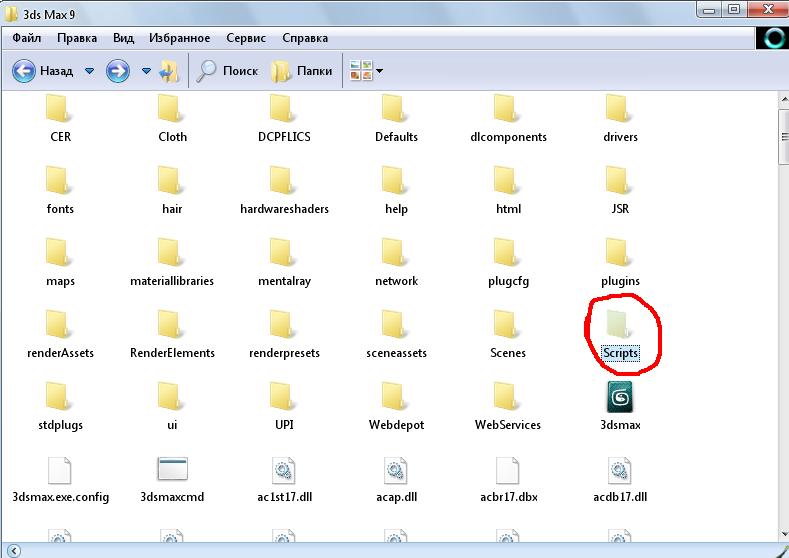The image size is (789, 558).
Task: Open the Избранное menu
Action: (180, 38)
